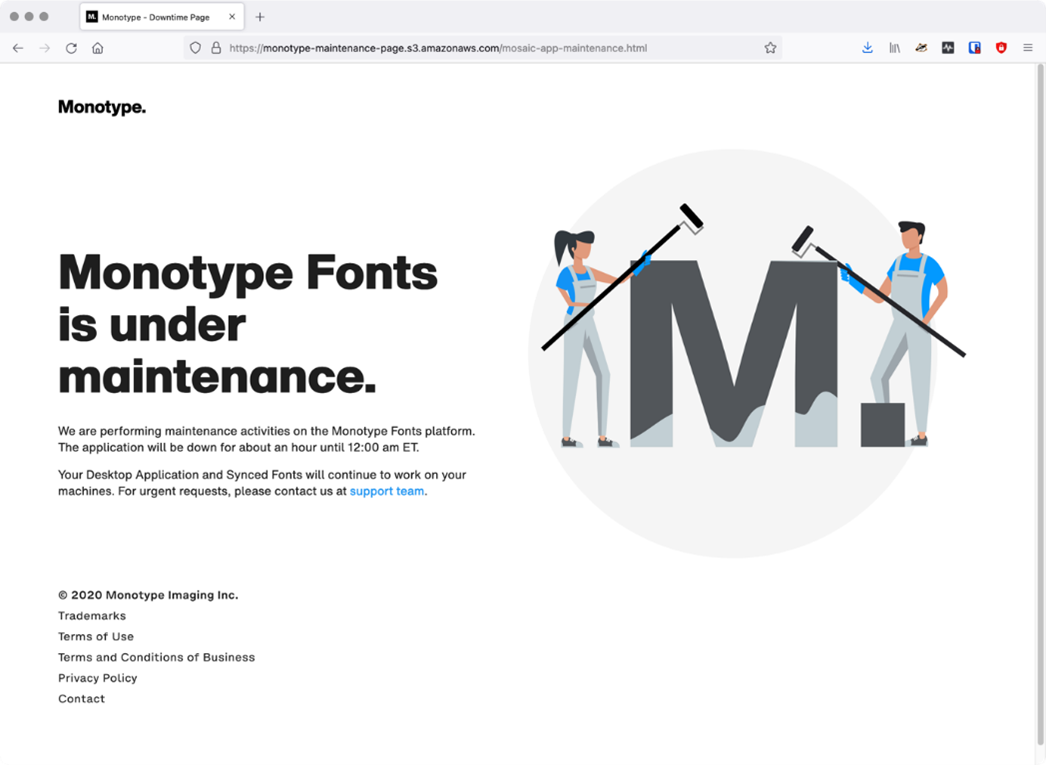Go back to the previous page
The height and width of the screenshot is (765, 1046).
18,48
